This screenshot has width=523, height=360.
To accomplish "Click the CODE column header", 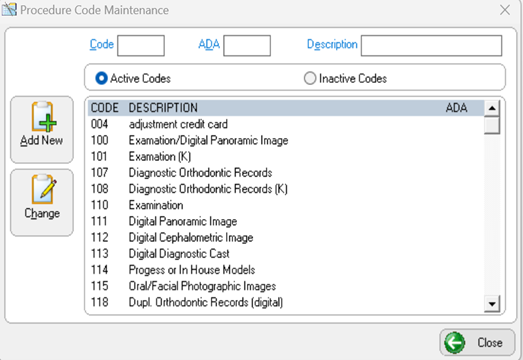I will point(105,108).
